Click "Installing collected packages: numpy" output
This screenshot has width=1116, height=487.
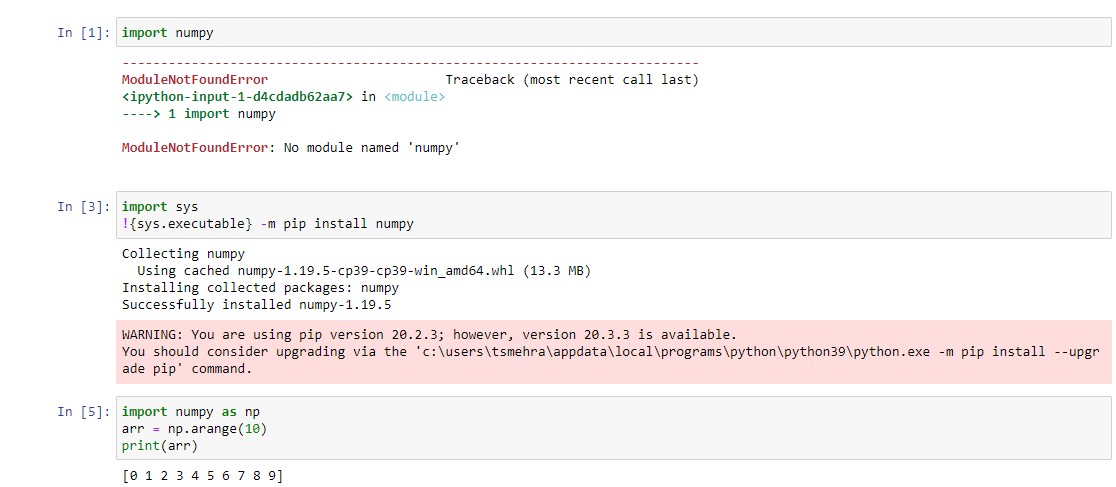tap(260, 288)
